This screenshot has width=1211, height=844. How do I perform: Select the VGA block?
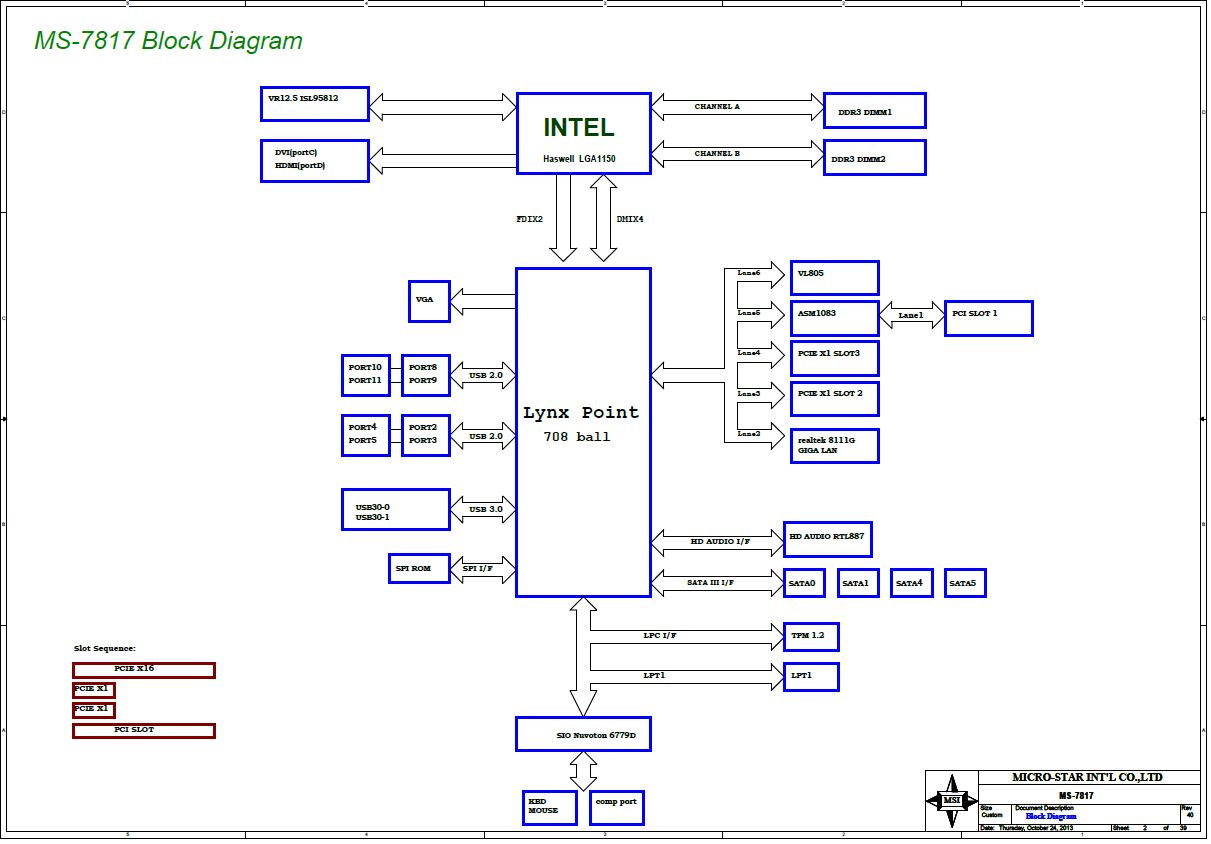[430, 301]
